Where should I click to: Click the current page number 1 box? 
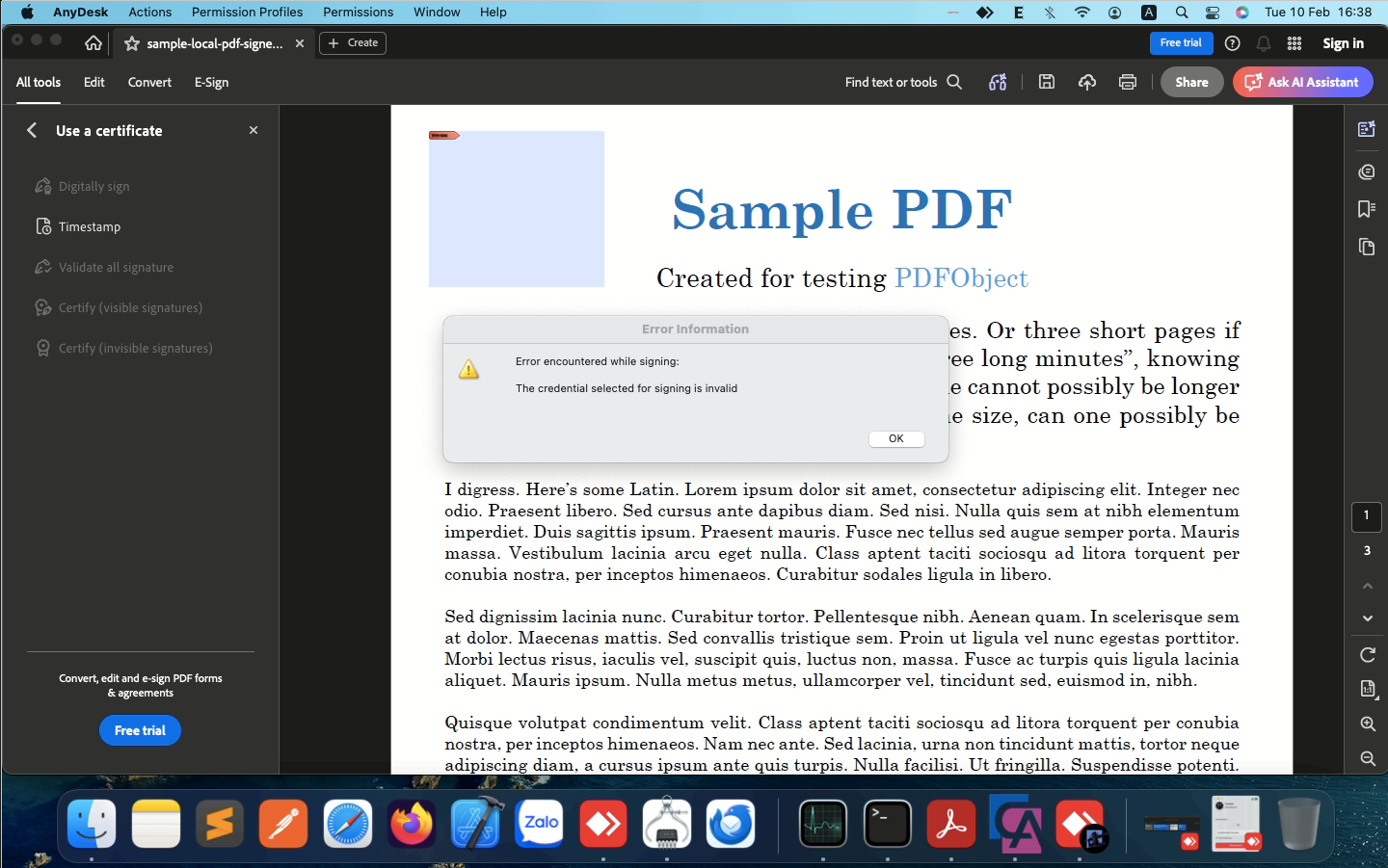1367,516
